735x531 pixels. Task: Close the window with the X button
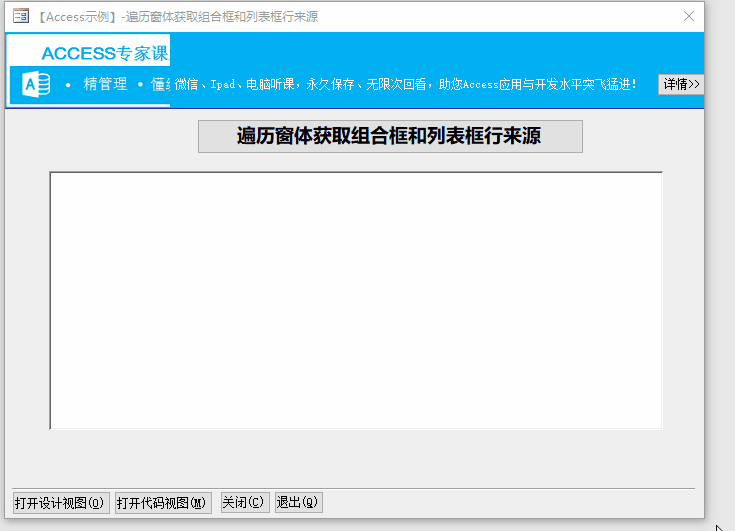click(689, 16)
